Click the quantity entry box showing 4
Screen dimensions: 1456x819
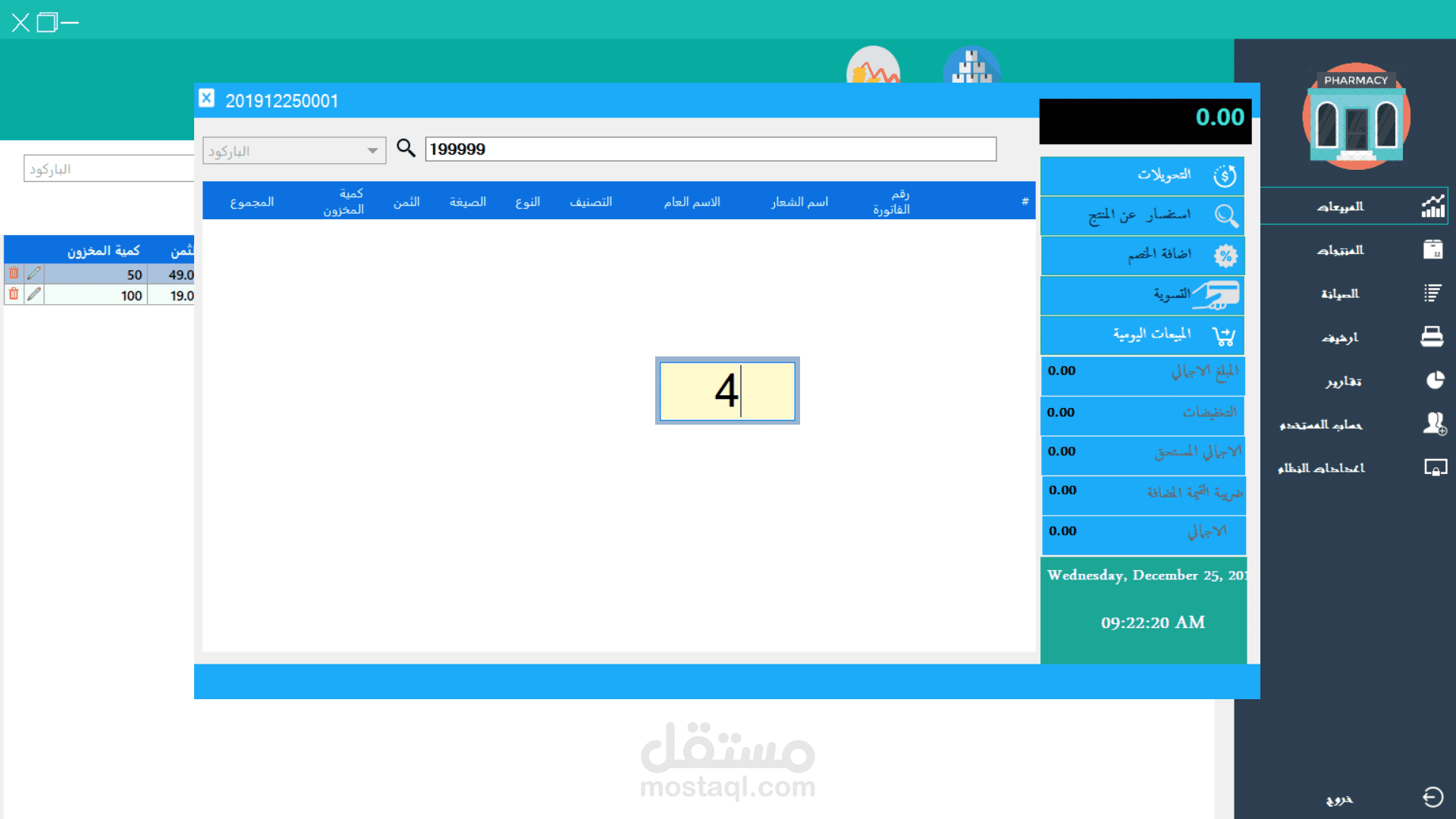726,391
